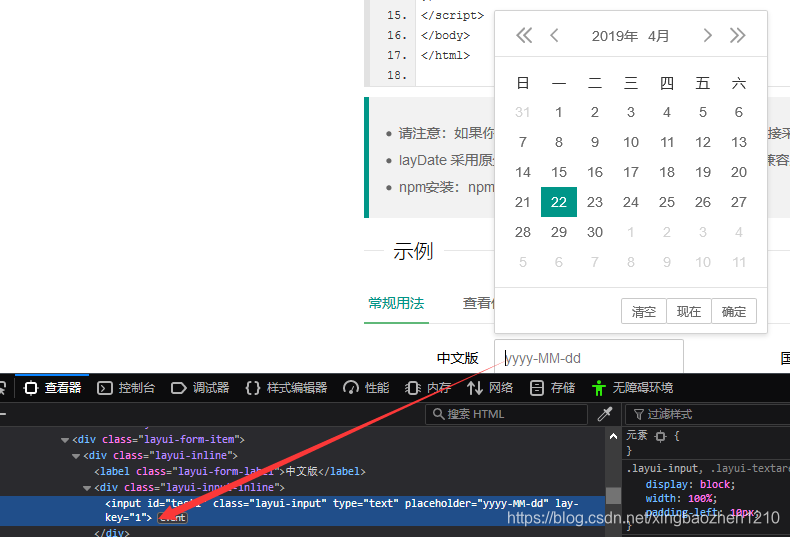Open the 无障碍环境 accessibility tab
Viewport: 790px width, 537px height.
click(632, 388)
